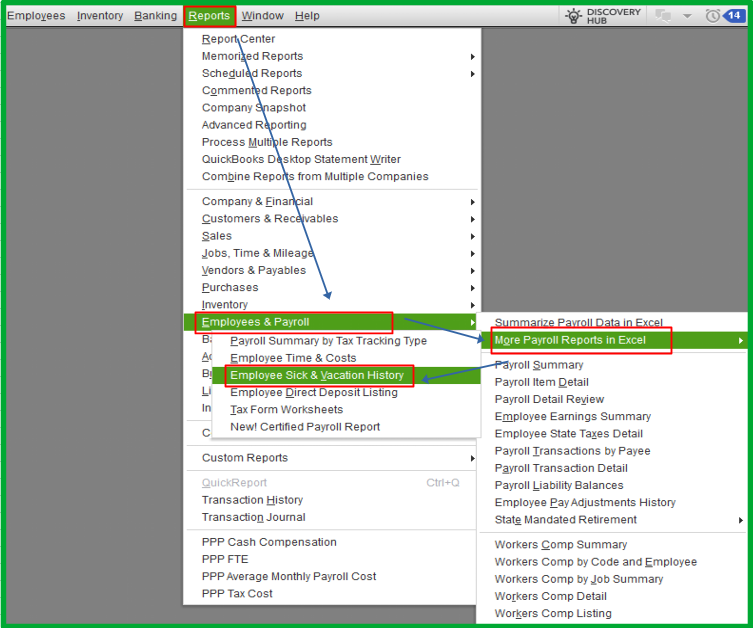The width and height of the screenshot is (753, 628).
Task: Expand Inventory reports submenu in Reports menu
Action: pyautogui.click(x=332, y=305)
